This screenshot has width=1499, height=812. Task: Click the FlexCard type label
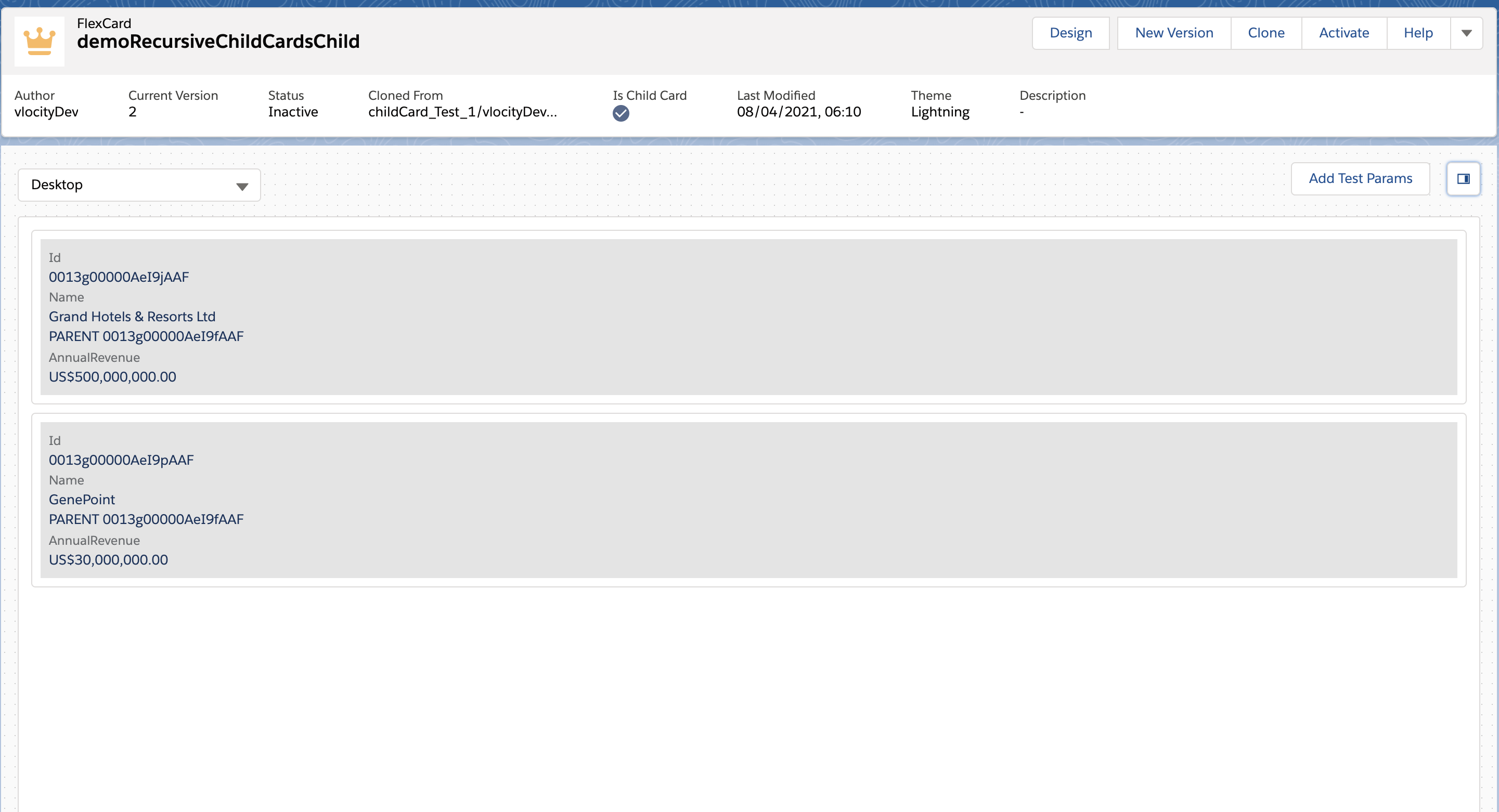(104, 23)
